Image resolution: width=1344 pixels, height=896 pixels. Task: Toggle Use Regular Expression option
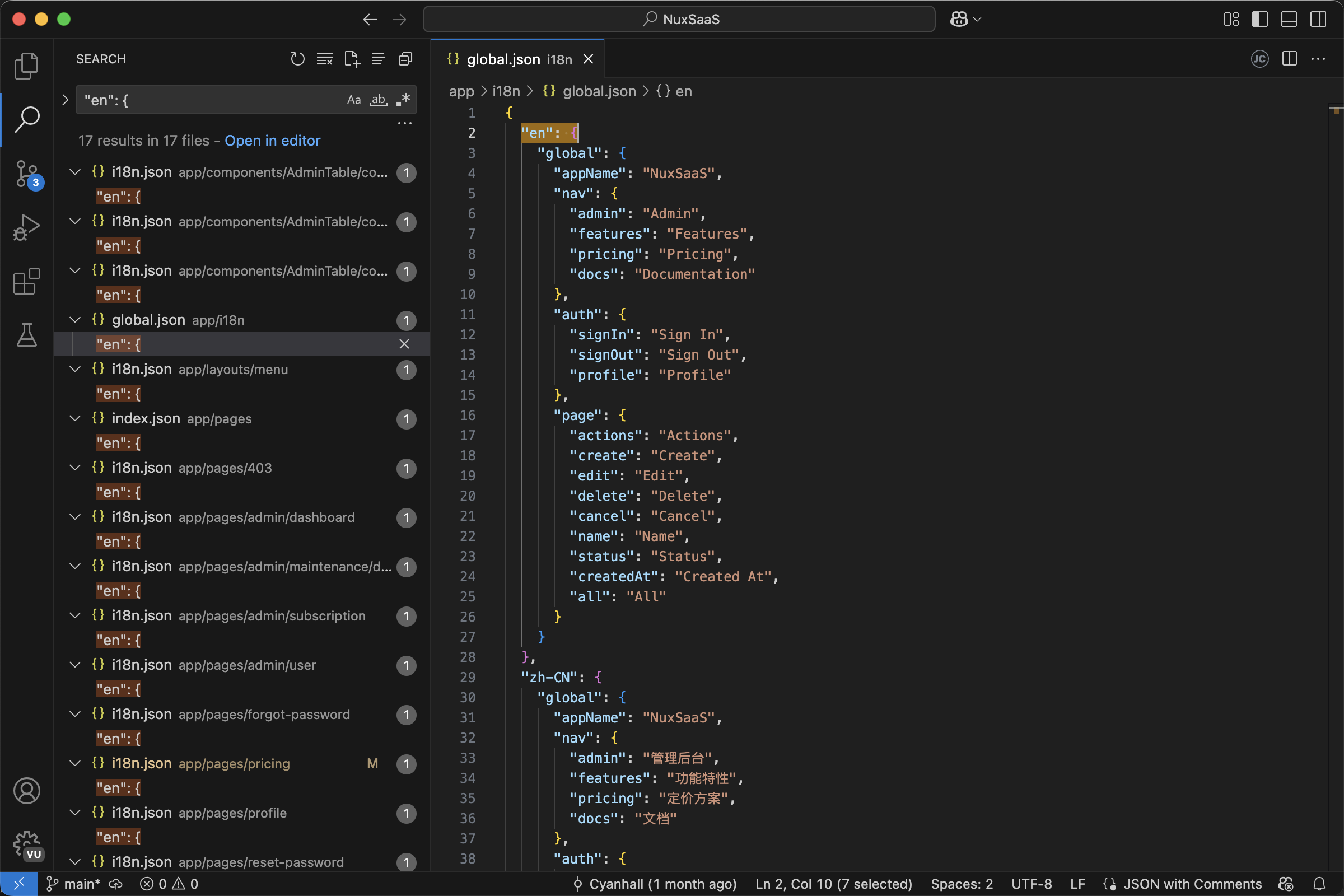(x=403, y=100)
